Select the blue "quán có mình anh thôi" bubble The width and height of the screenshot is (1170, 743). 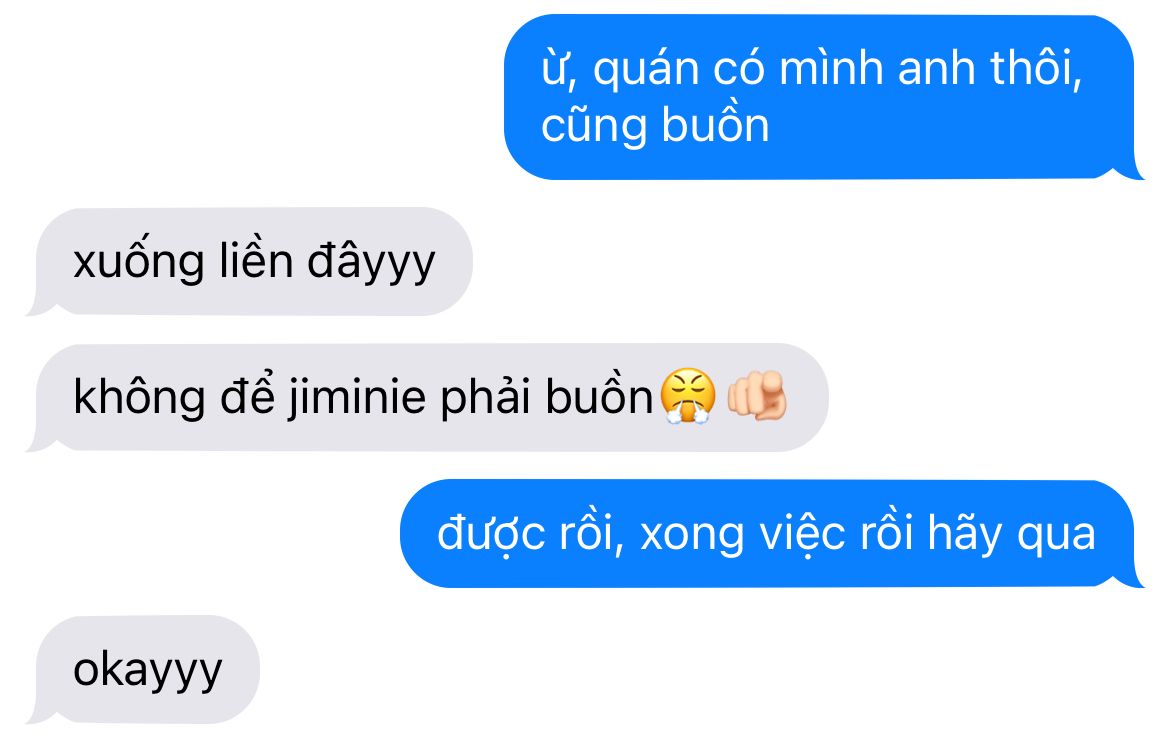click(x=824, y=97)
